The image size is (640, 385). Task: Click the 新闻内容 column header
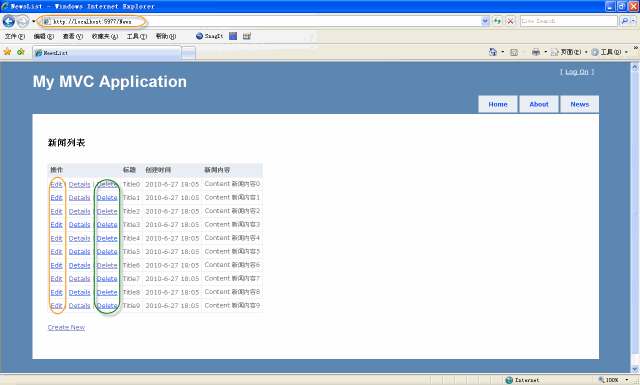point(217,170)
